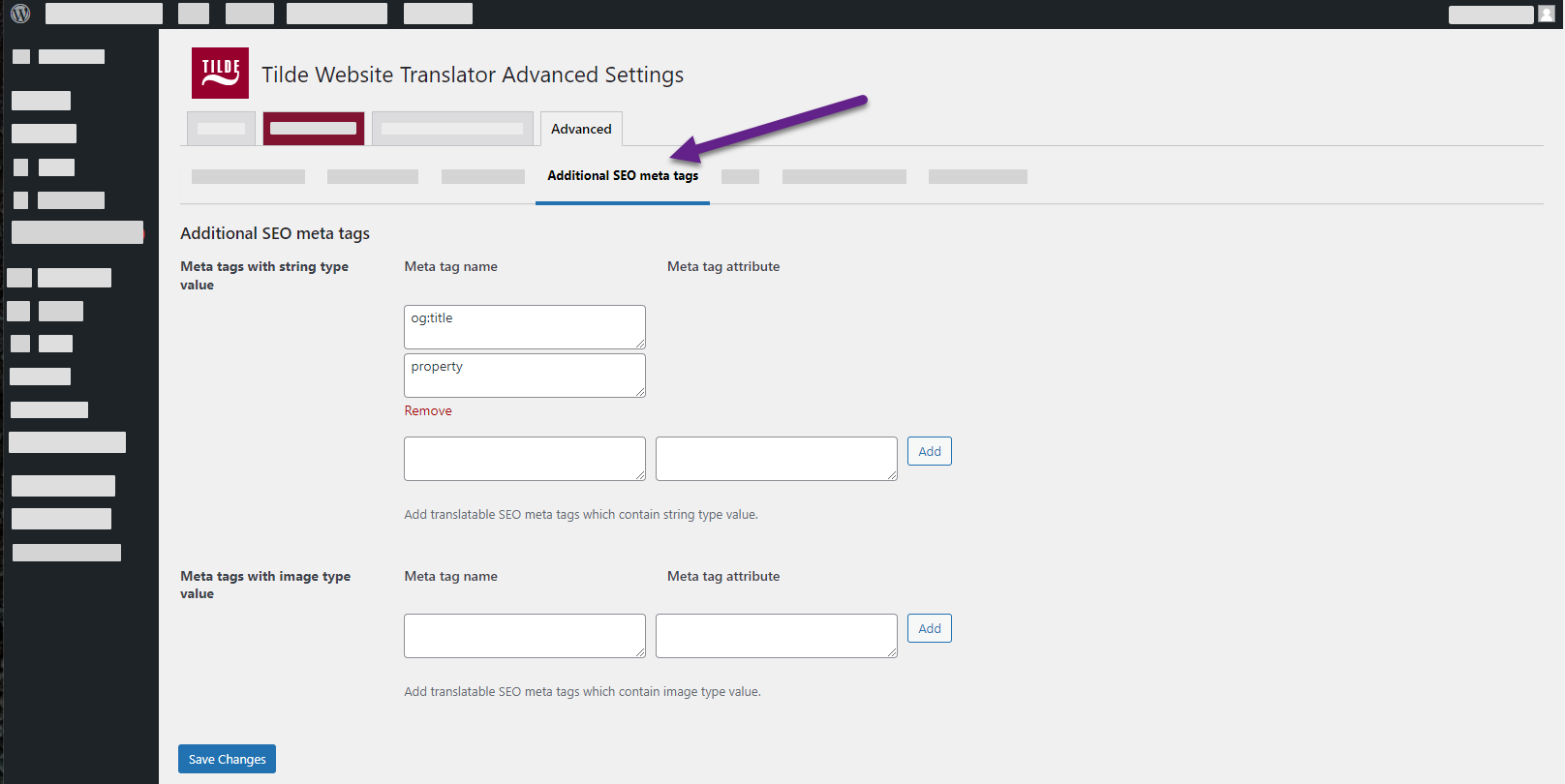The height and width of the screenshot is (784, 1565).
Task: Save Changes to settings
Action: (x=227, y=759)
